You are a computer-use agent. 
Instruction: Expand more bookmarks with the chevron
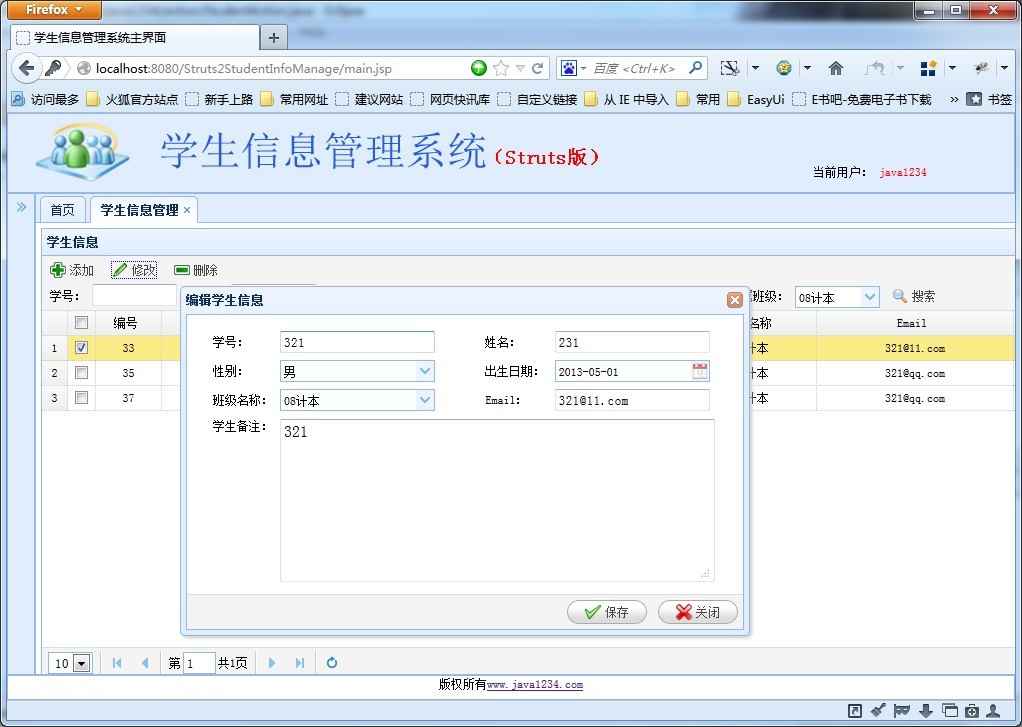(x=954, y=99)
